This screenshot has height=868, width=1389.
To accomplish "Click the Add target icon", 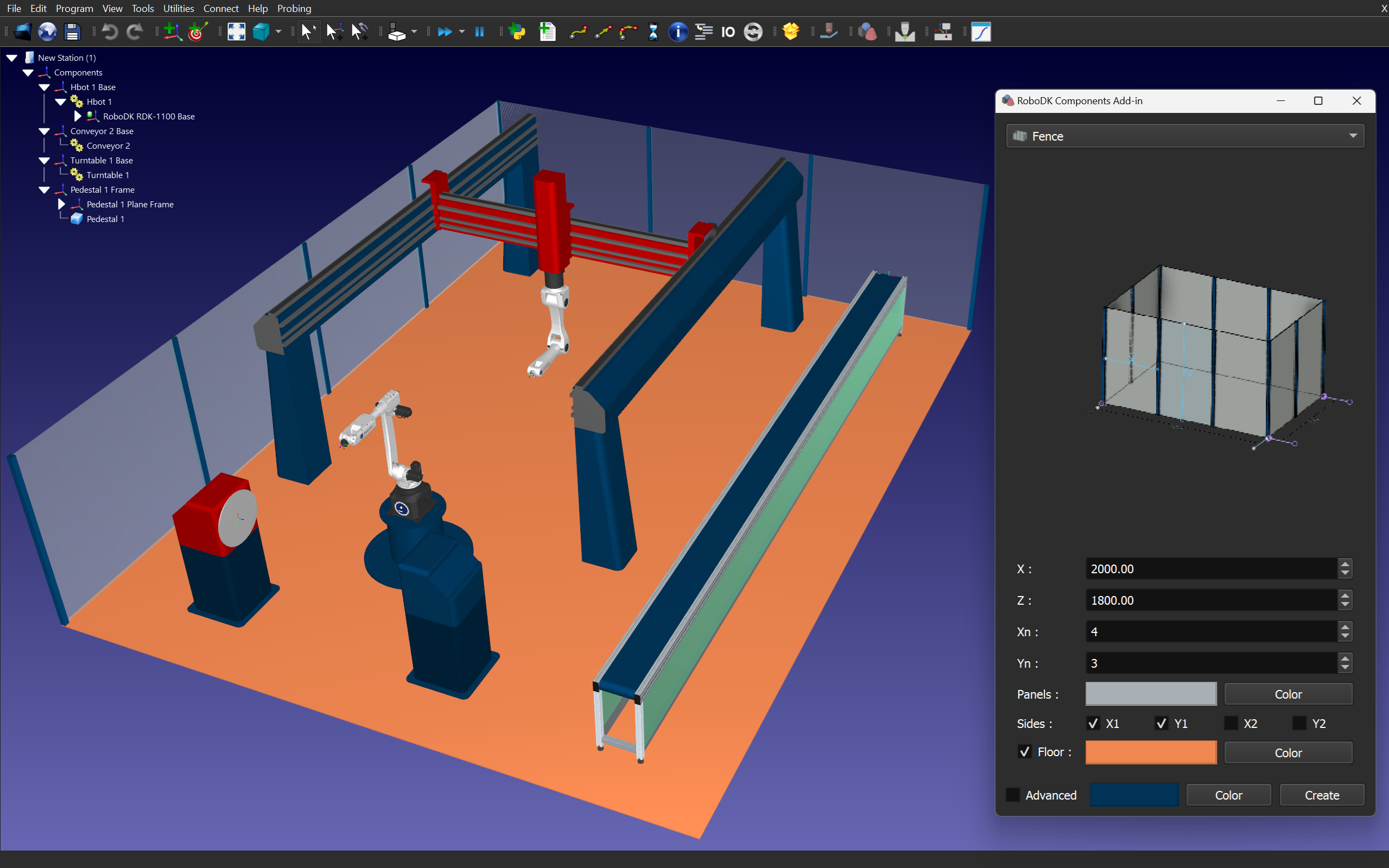I will (x=198, y=31).
